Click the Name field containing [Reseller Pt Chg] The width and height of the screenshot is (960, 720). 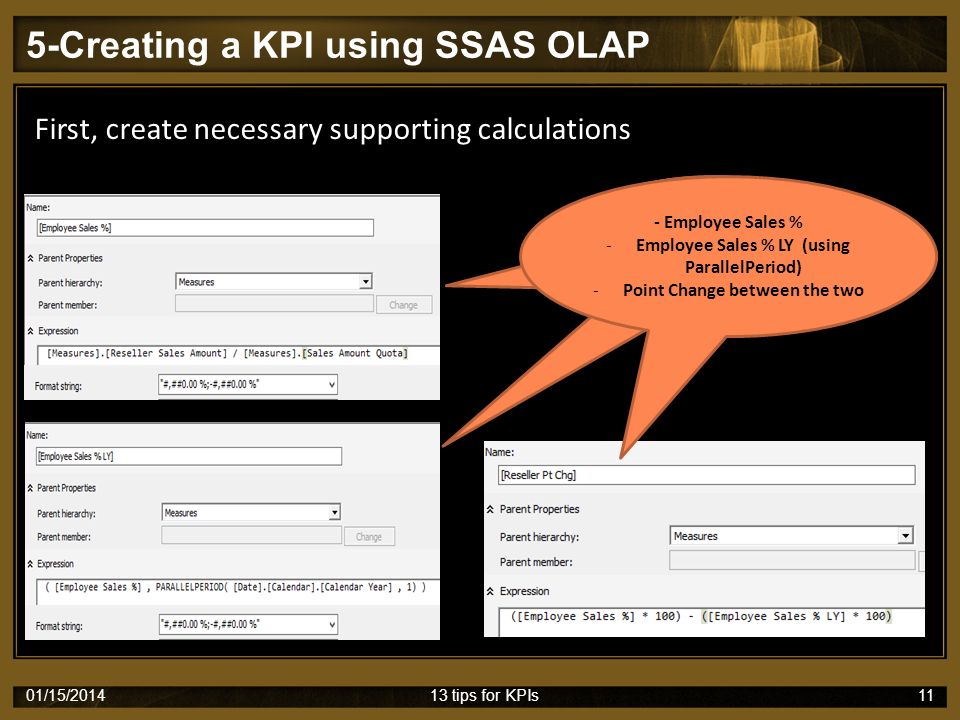click(x=707, y=475)
